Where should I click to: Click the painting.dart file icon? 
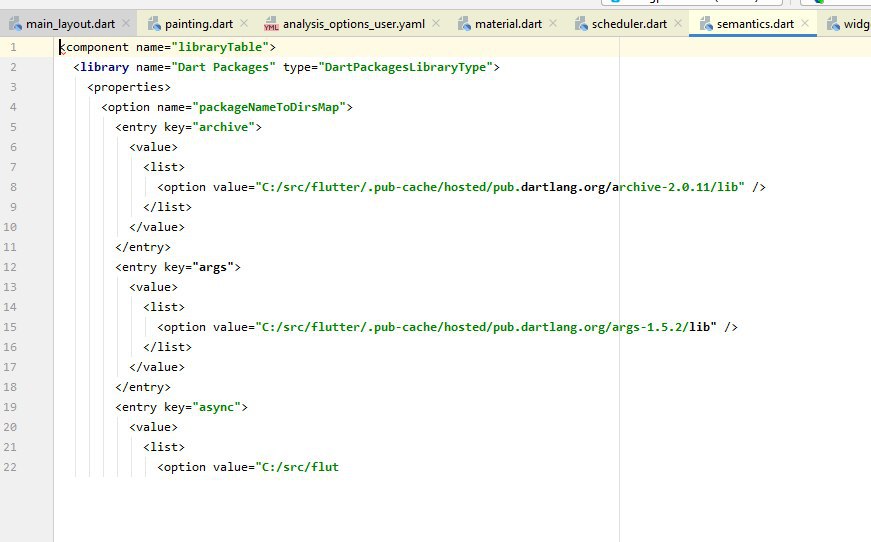[154, 24]
